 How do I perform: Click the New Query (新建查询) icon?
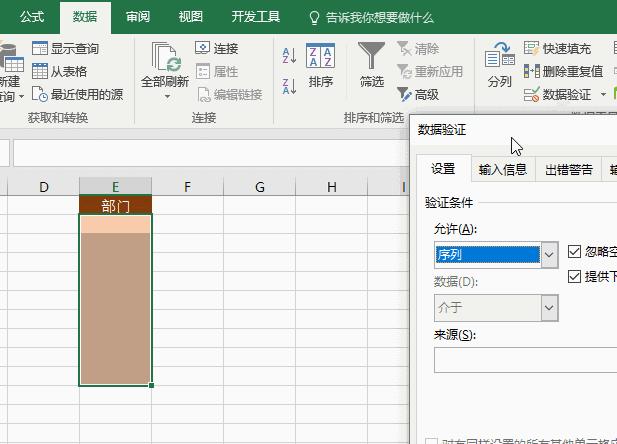[x=12, y=59]
